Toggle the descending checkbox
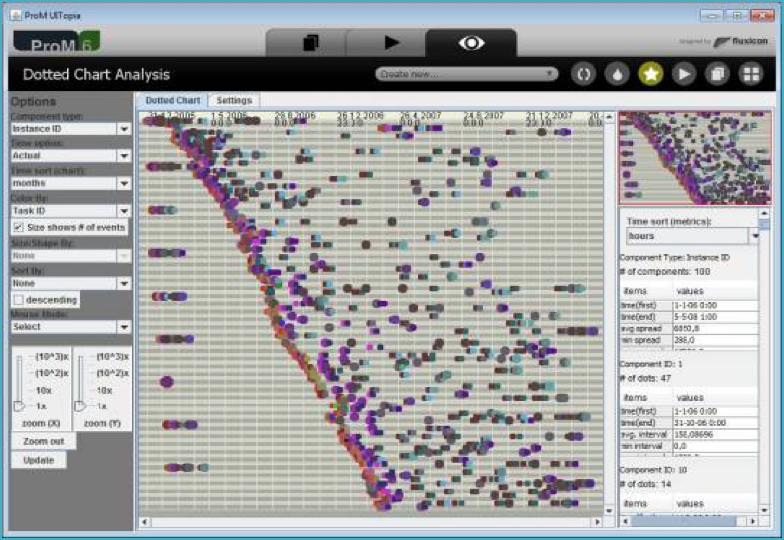The width and height of the screenshot is (784, 540). [x=18, y=300]
